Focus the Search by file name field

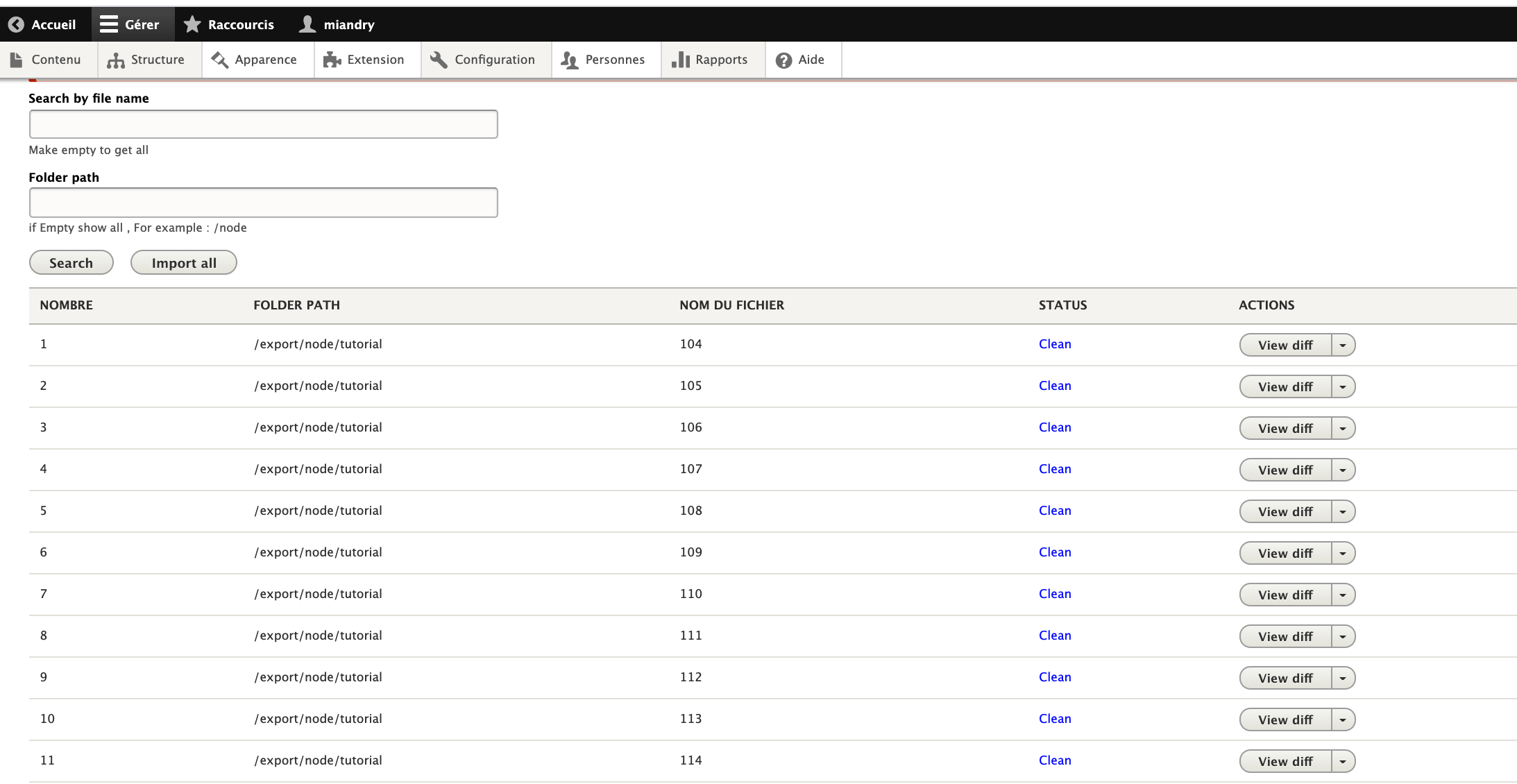point(263,124)
